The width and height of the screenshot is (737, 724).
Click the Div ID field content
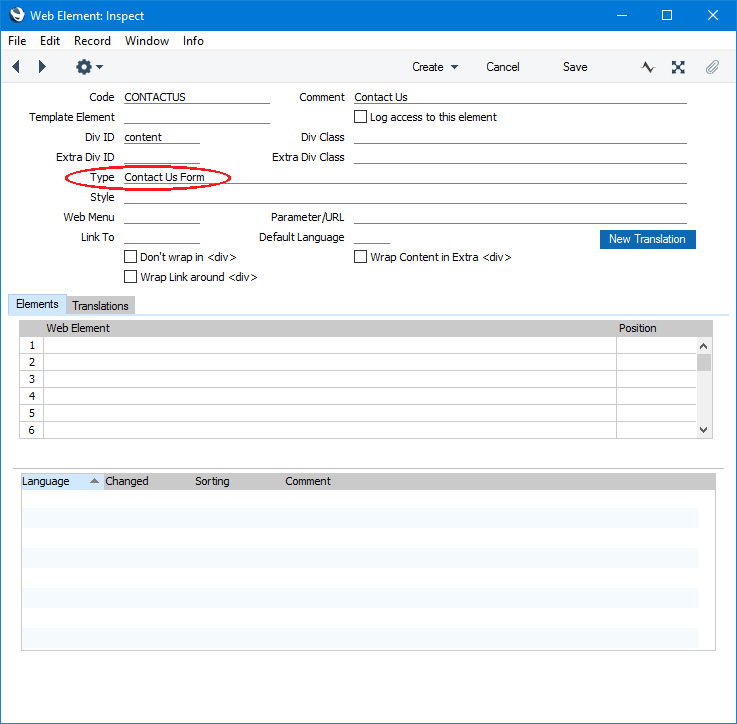162,137
